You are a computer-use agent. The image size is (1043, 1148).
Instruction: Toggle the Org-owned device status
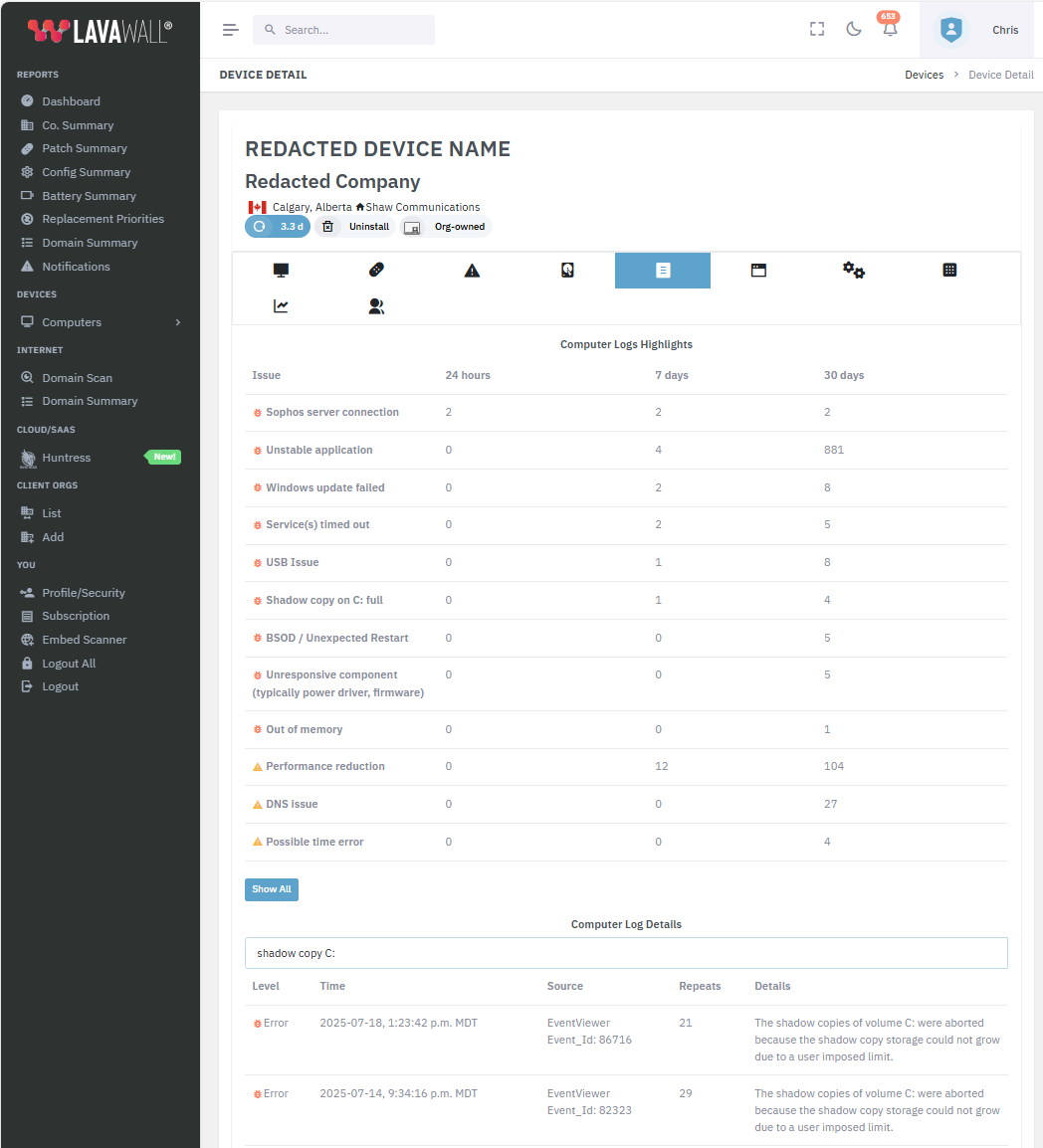[446, 226]
